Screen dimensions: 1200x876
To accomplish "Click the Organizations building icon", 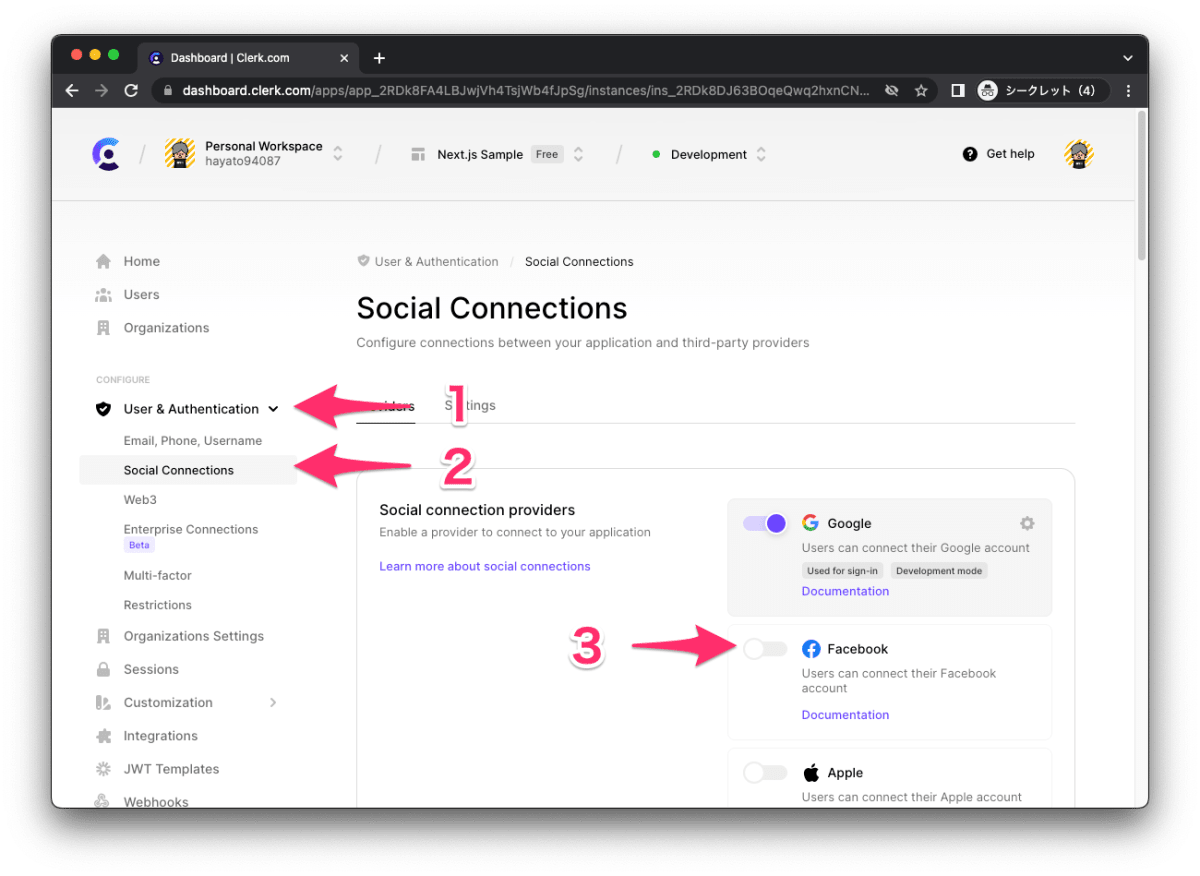I will pyautogui.click(x=103, y=328).
